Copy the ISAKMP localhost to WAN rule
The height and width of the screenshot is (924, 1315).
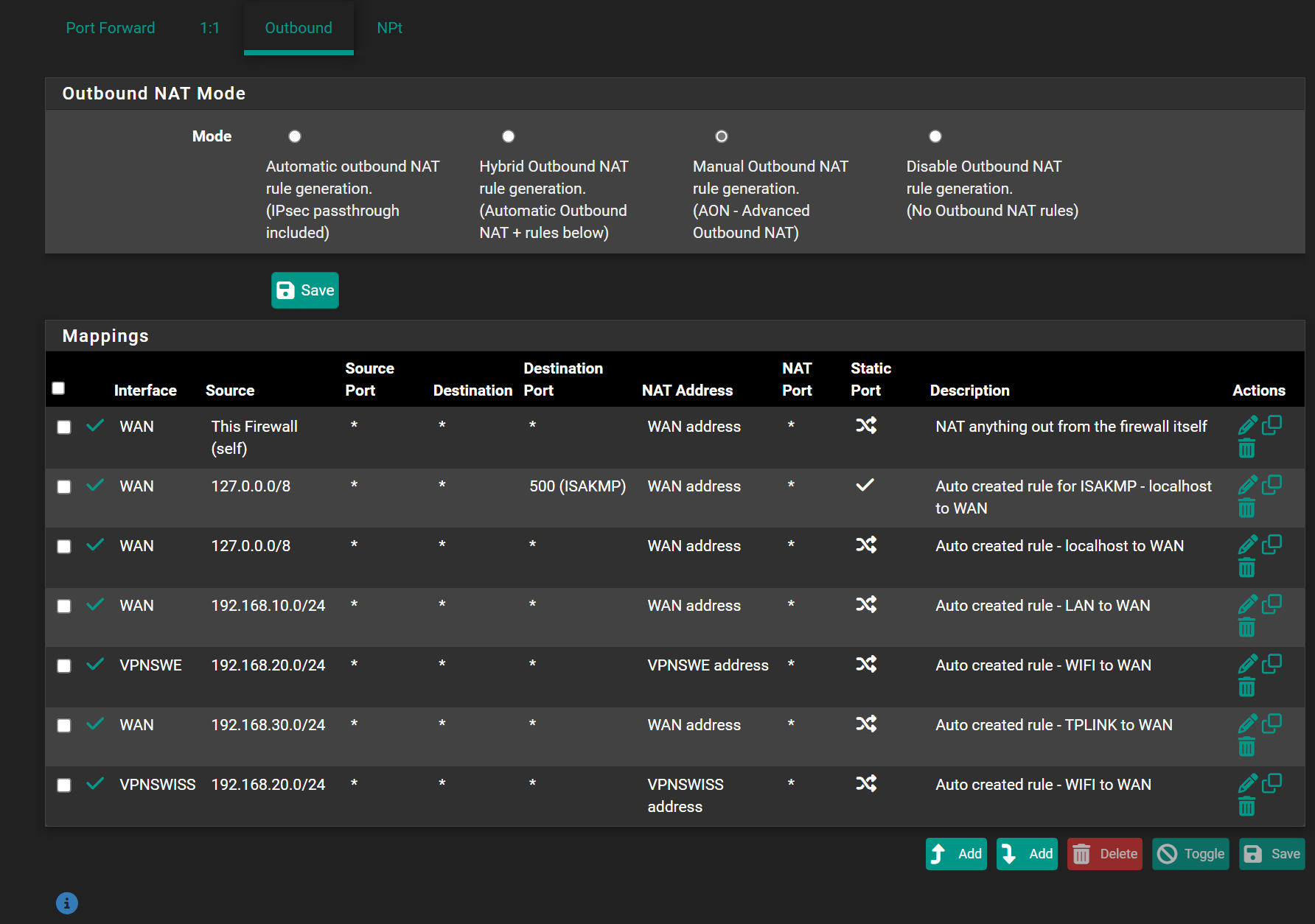click(x=1272, y=485)
